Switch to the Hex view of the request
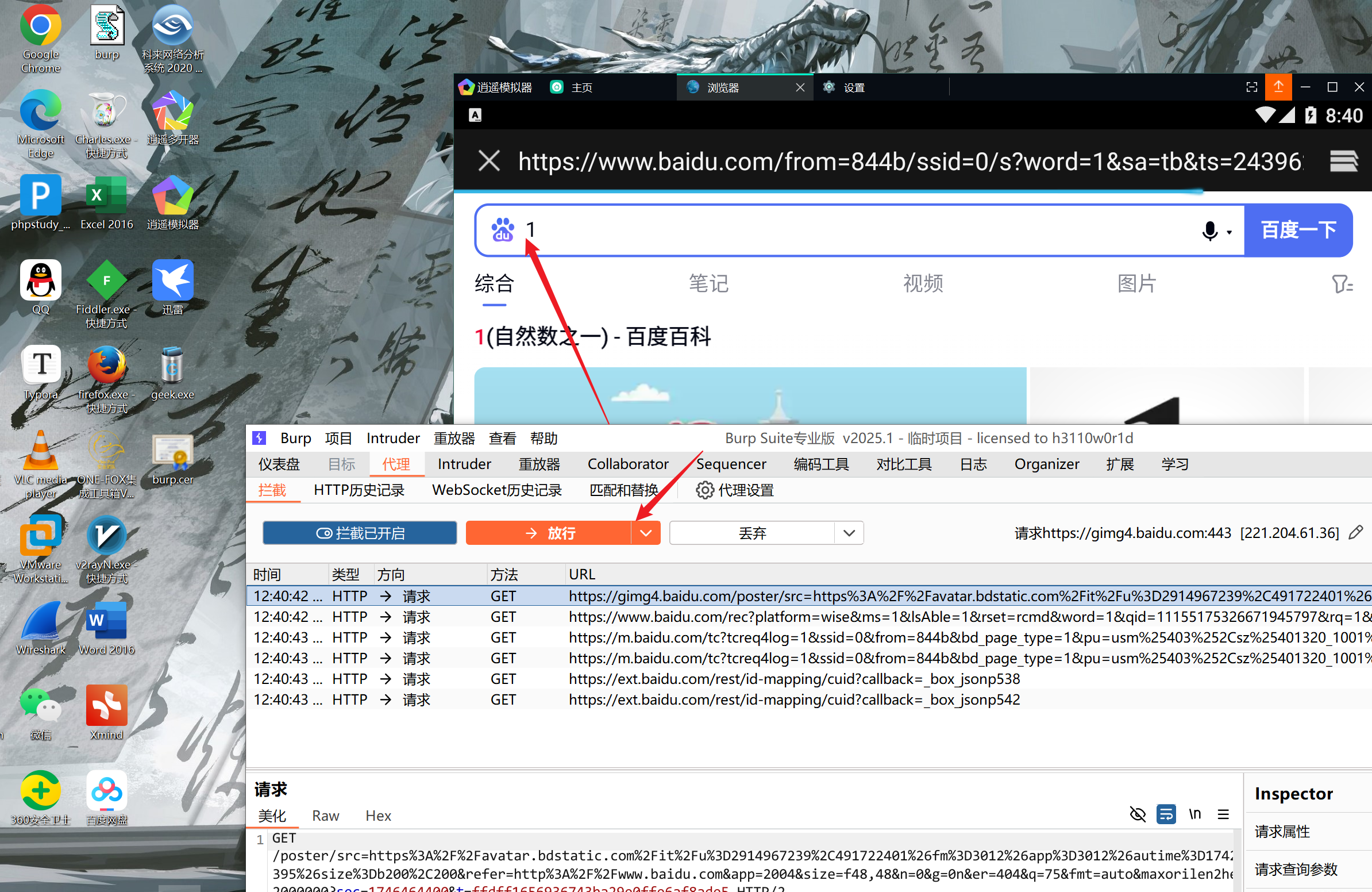The height and width of the screenshot is (892, 1372). [377, 816]
